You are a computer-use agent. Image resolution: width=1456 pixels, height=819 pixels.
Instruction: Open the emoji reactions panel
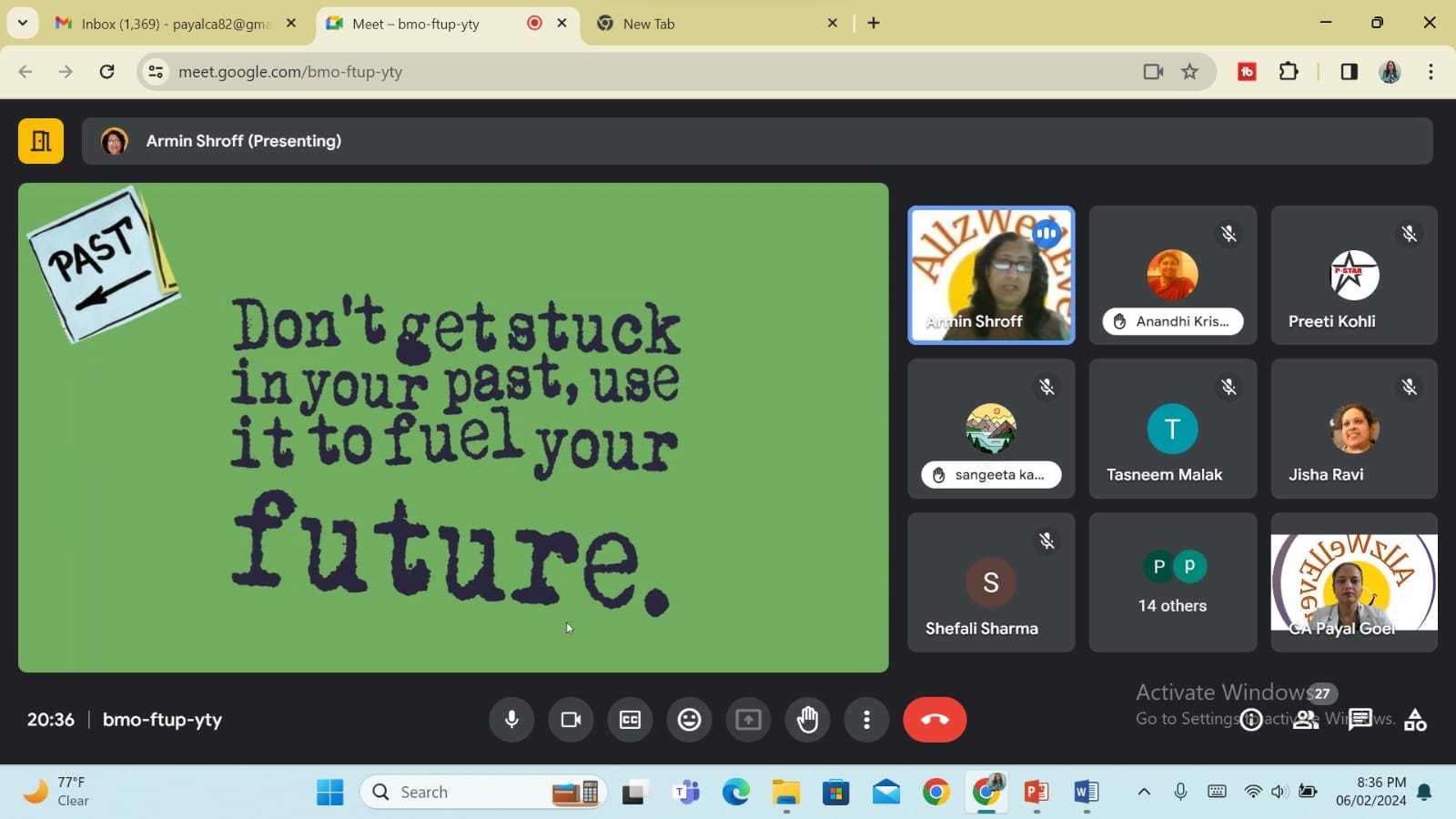(689, 720)
